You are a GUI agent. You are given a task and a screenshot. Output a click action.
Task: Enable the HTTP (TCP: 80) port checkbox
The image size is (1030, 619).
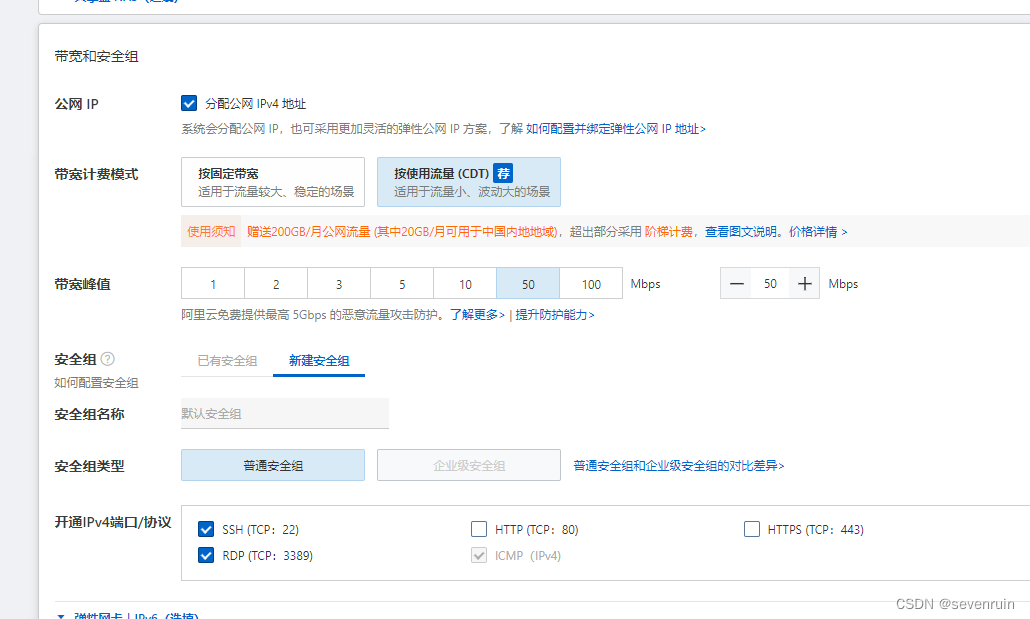tap(479, 529)
